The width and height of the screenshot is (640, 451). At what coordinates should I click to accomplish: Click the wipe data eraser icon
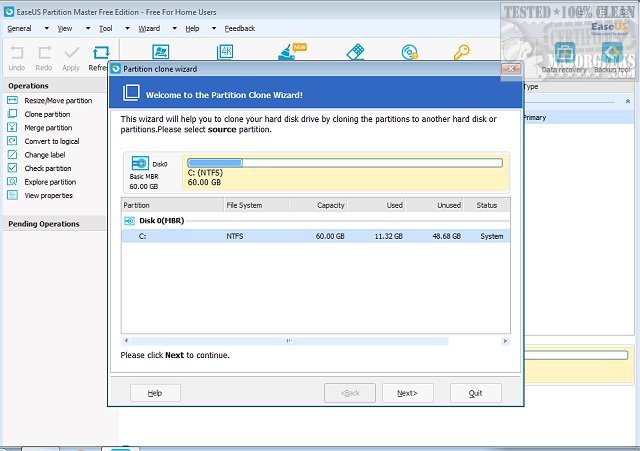pyautogui.click(x=355, y=52)
